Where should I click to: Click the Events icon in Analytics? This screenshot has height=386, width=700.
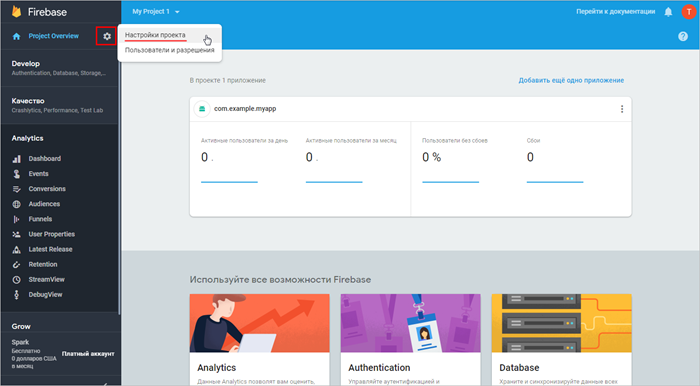pyautogui.click(x=17, y=174)
